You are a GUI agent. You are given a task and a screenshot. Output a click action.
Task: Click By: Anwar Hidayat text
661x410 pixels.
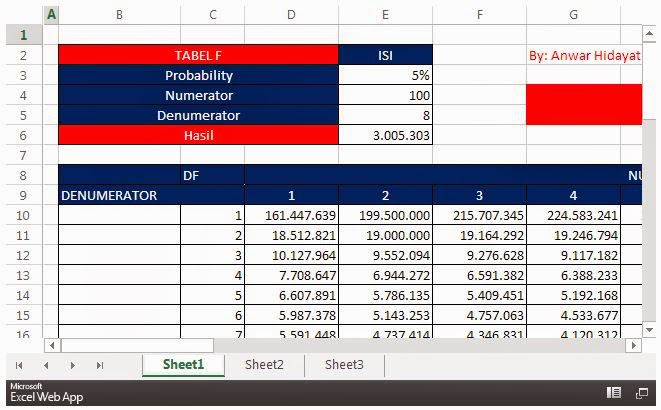coord(585,55)
